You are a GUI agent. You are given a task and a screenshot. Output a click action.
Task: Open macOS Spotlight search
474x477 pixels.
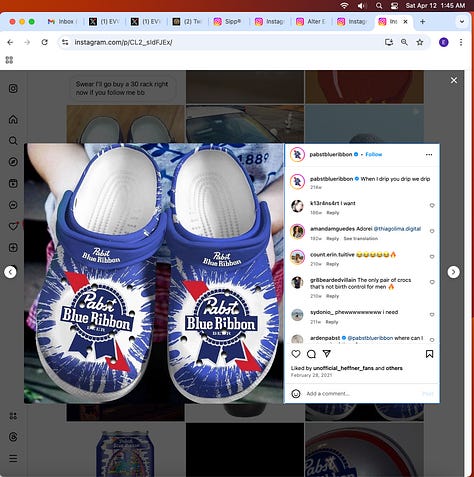pyautogui.click(x=379, y=6)
